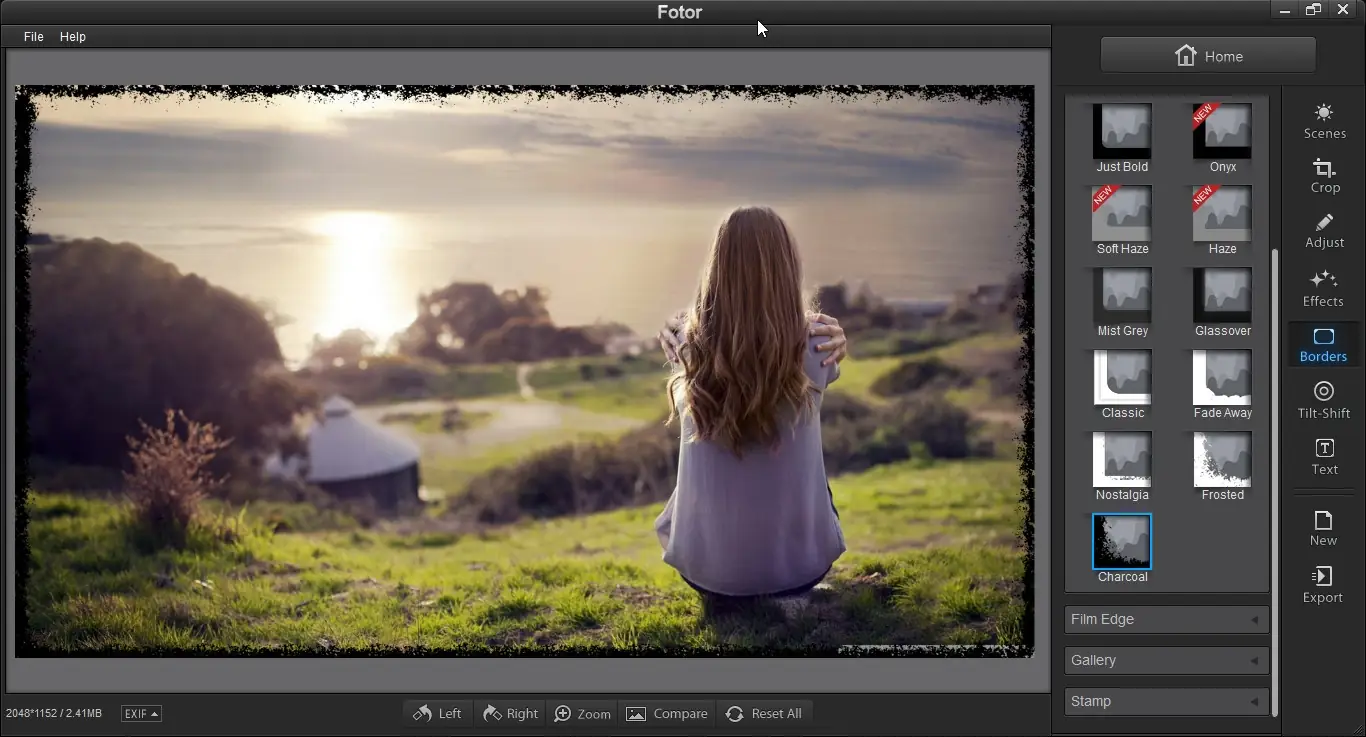Click the New file icon
The image size is (1366, 737).
pos(1323,527)
